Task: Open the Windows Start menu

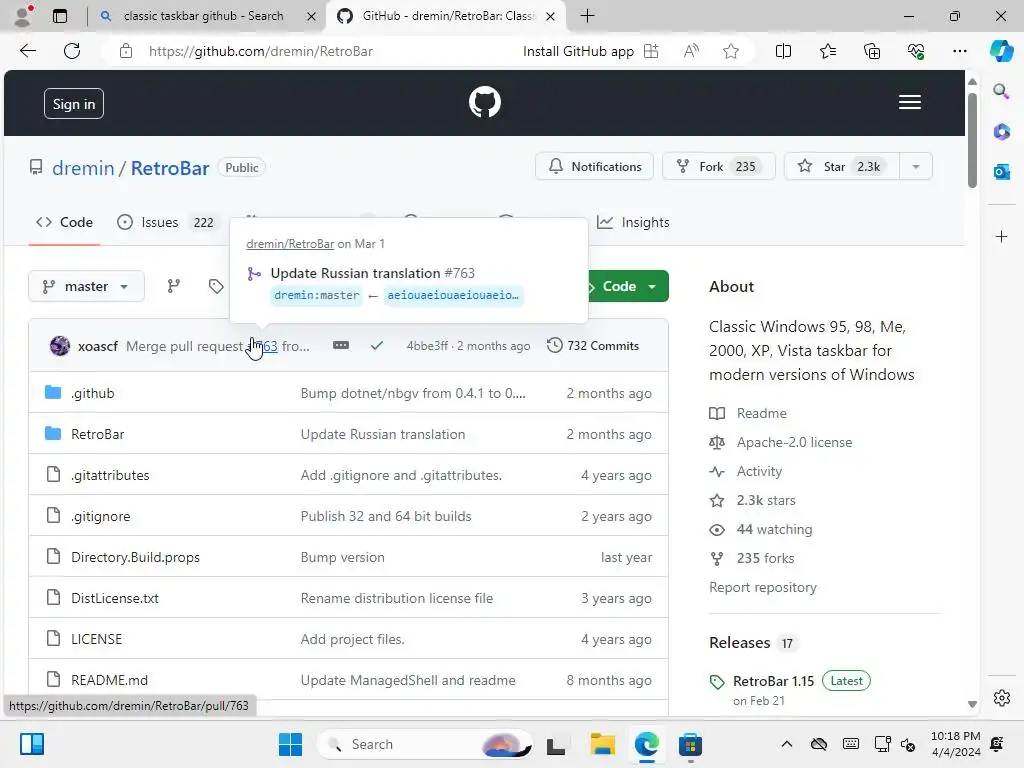Action: [x=290, y=744]
